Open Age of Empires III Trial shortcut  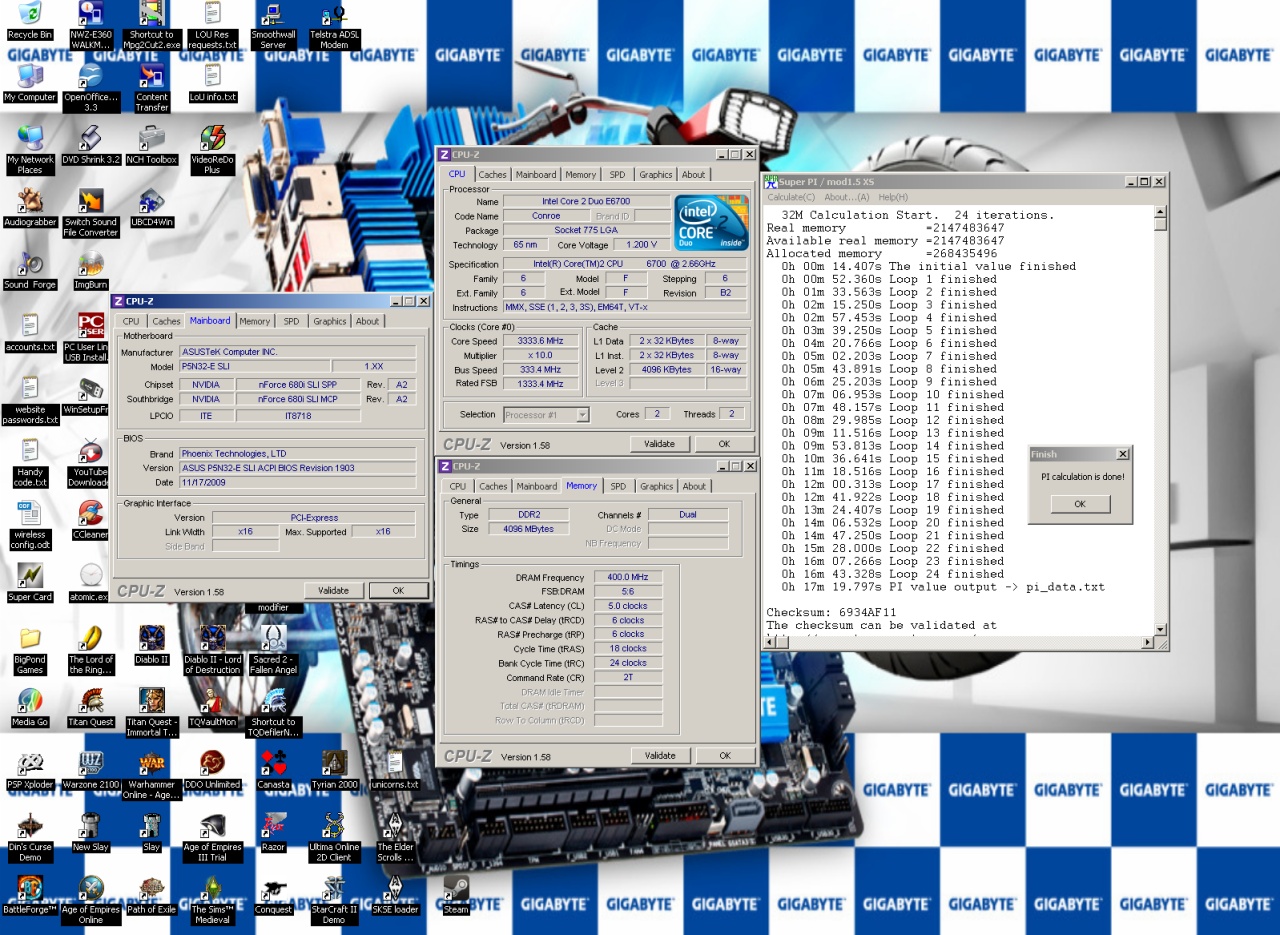tap(212, 837)
